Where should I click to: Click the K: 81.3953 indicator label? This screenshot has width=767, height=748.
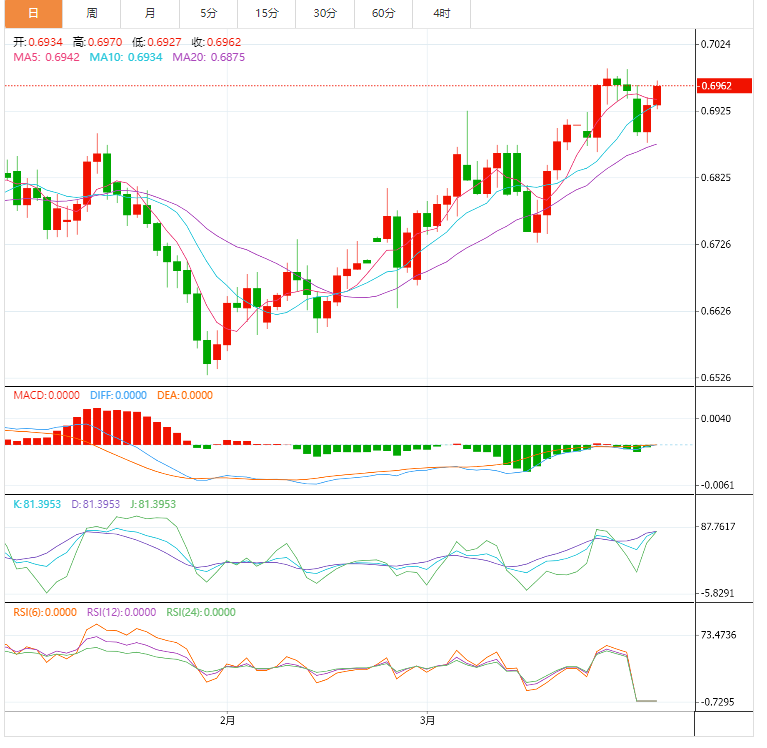[x=38, y=504]
